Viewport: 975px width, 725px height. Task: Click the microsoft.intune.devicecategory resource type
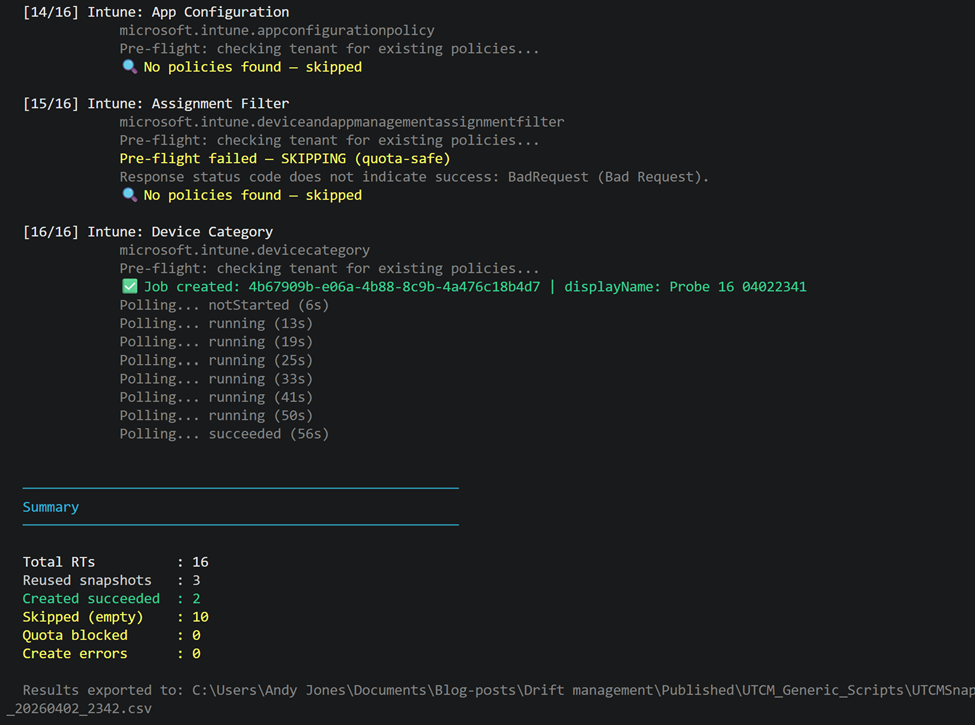coord(245,250)
